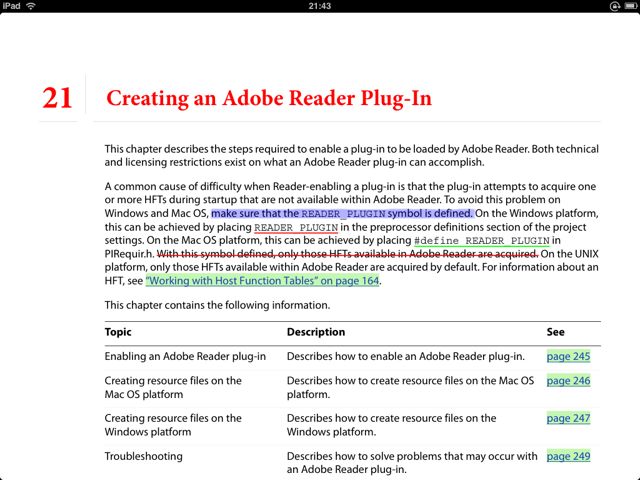The image size is (640, 480).
Task: Tap the "See" column header
Action: pos(556,332)
